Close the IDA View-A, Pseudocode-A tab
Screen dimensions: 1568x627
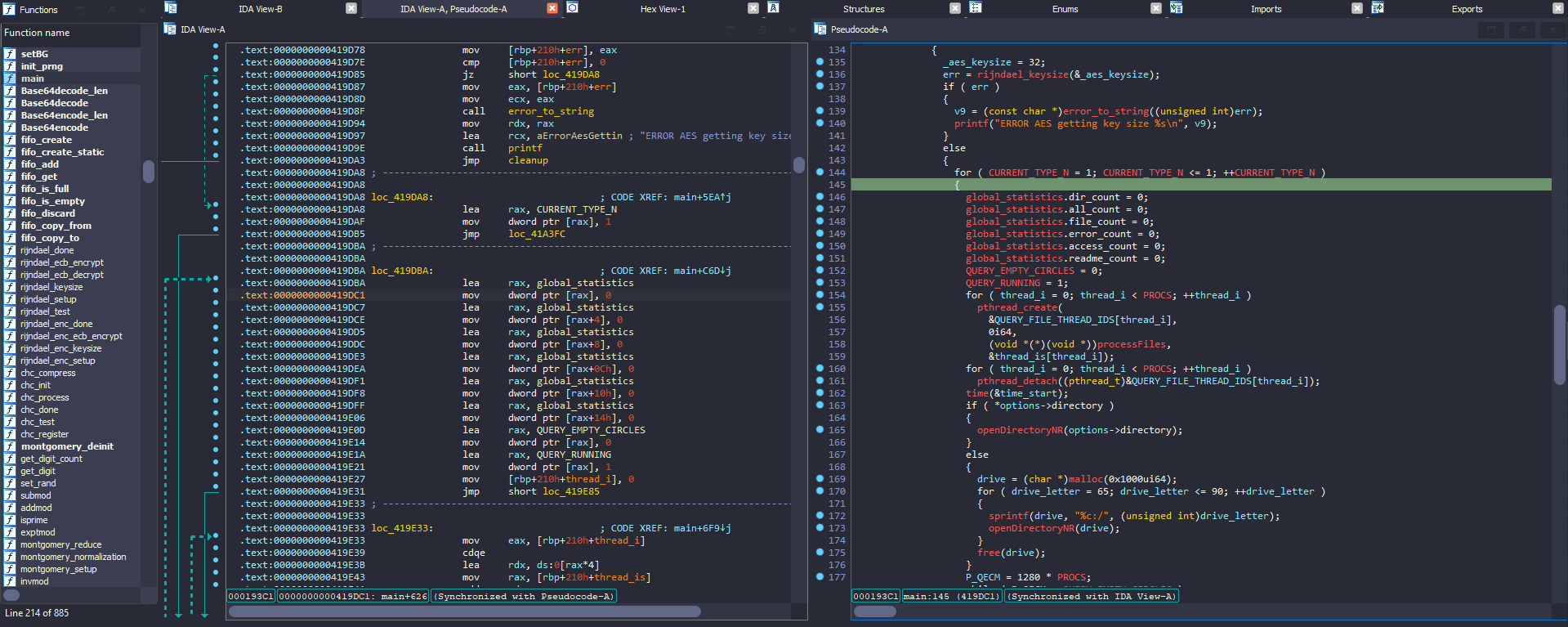(552, 8)
